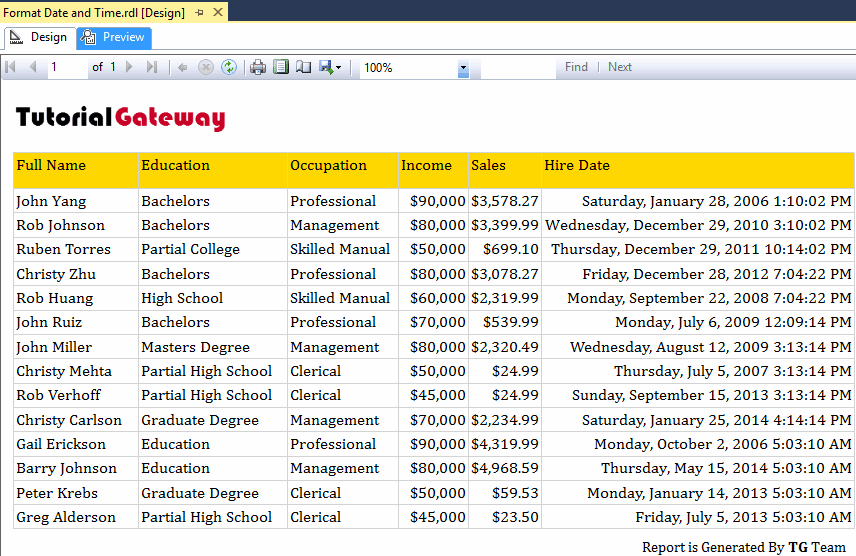Select the Christy Zhu name cell

(x=76, y=274)
